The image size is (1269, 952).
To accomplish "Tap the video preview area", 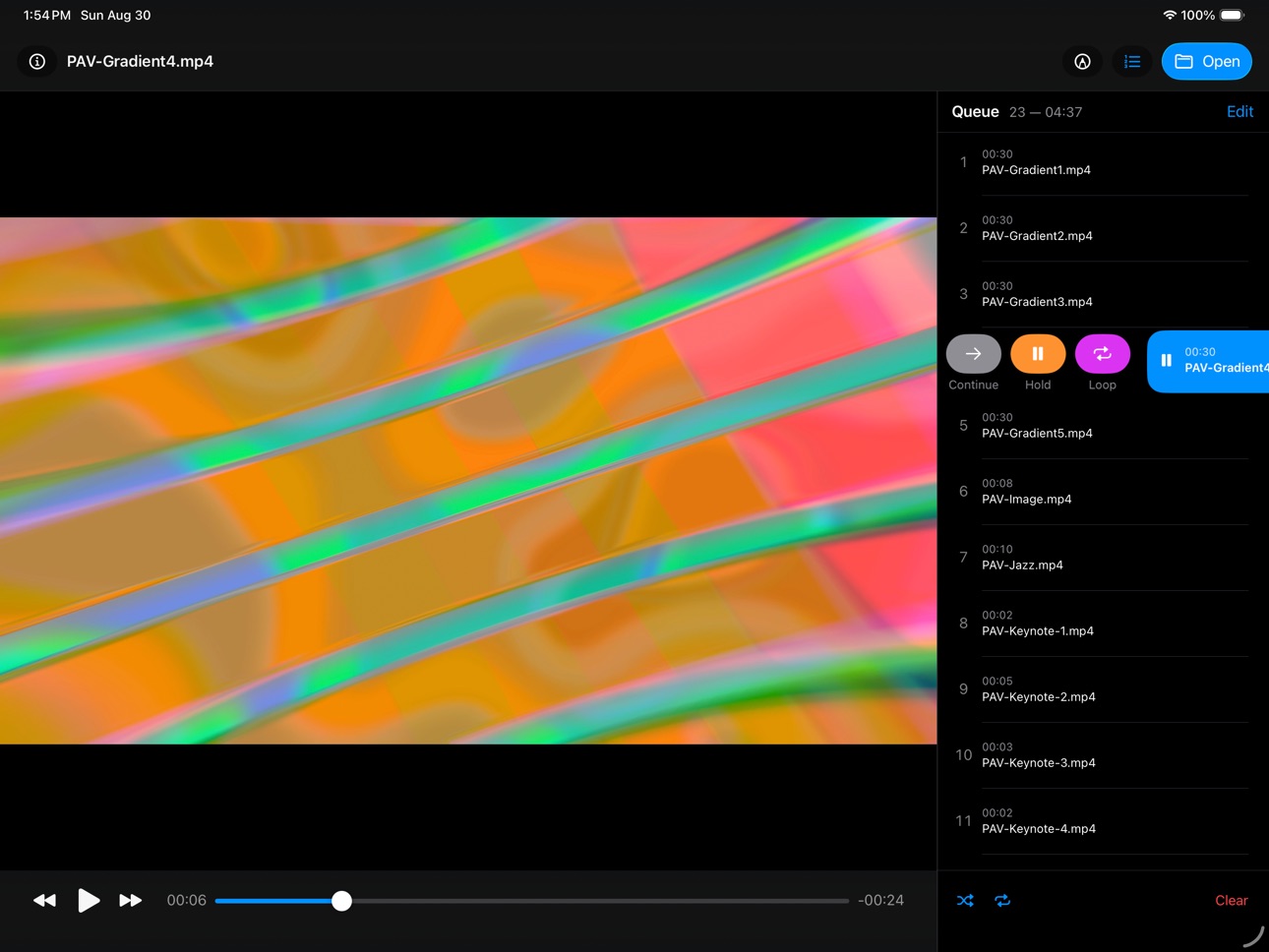I will [x=468, y=480].
